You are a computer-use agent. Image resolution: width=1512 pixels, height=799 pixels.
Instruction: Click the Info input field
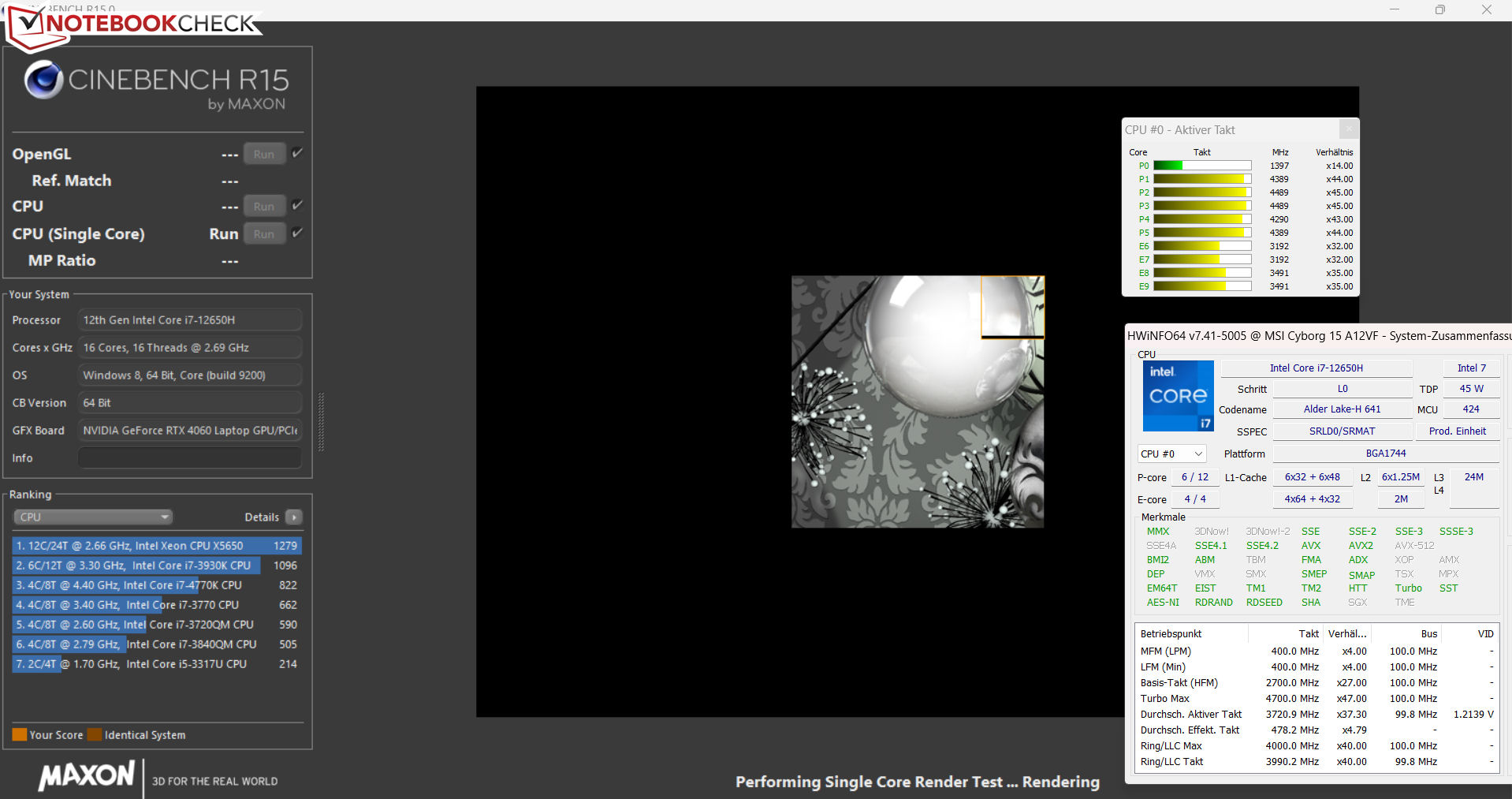tap(190, 457)
